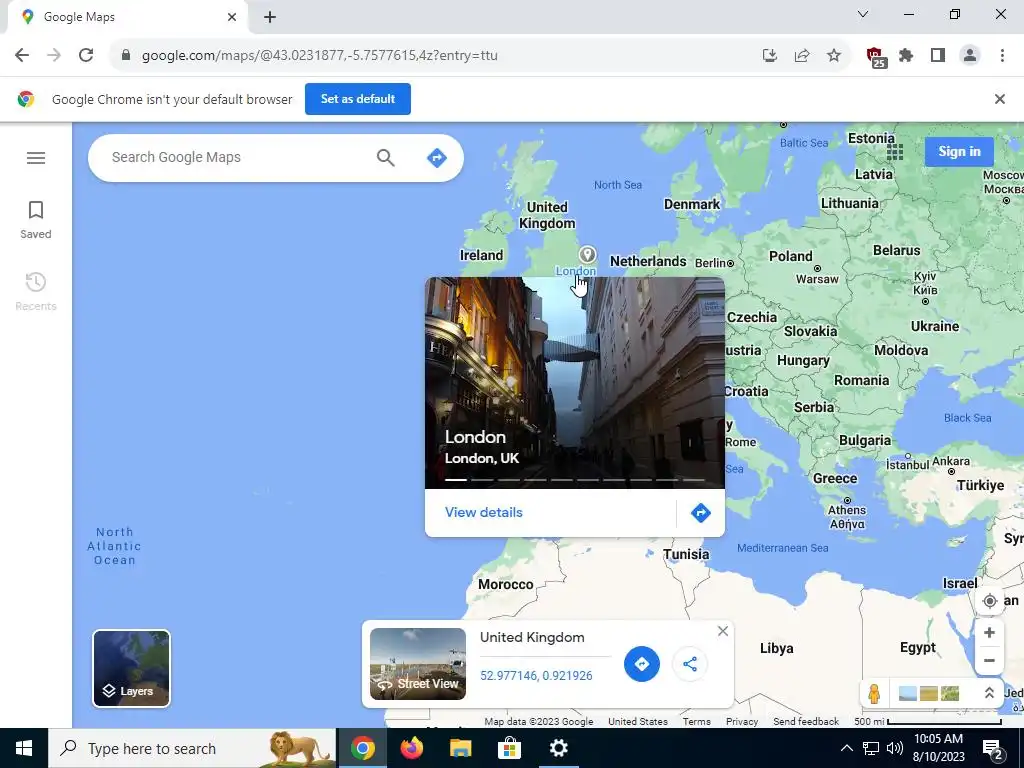Share this page from the address bar

[802, 56]
